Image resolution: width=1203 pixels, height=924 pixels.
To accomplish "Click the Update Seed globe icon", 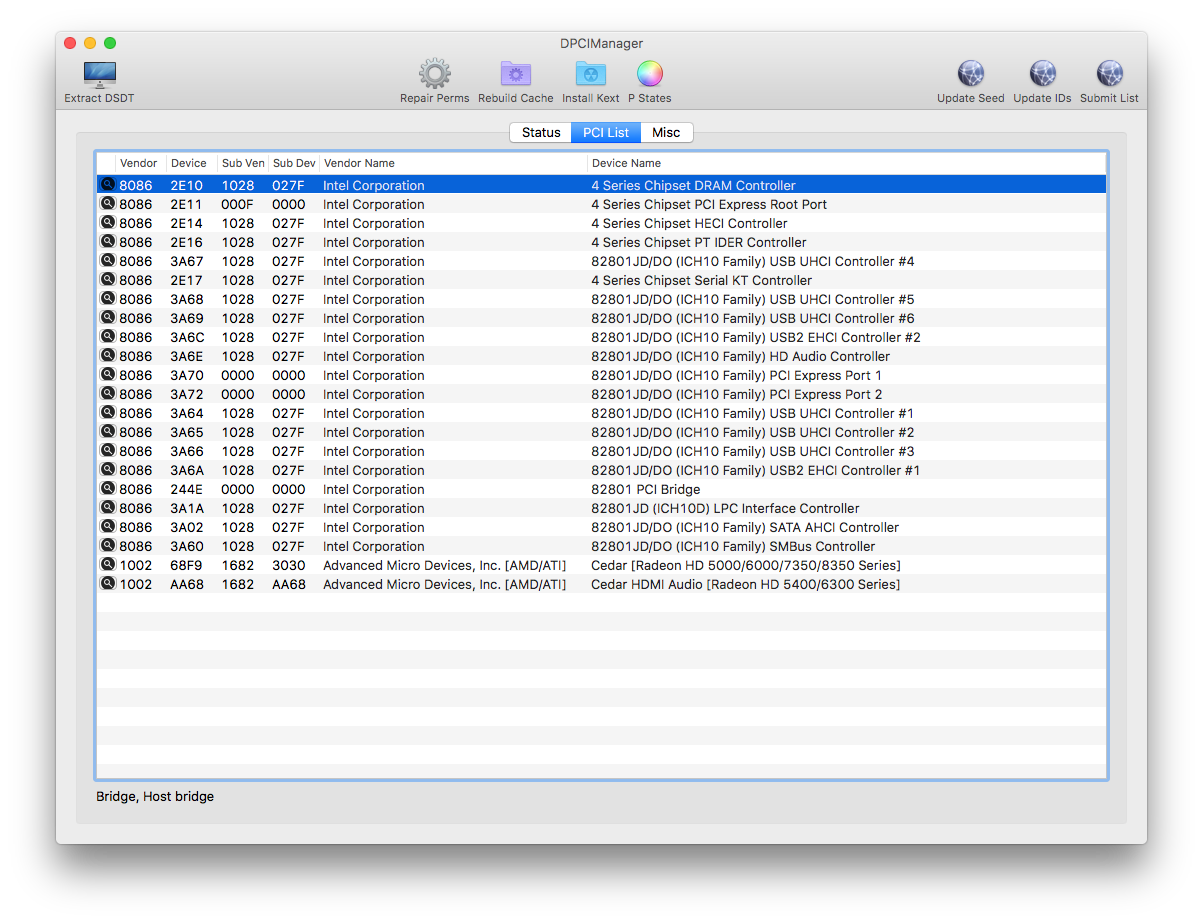I will [x=970, y=75].
